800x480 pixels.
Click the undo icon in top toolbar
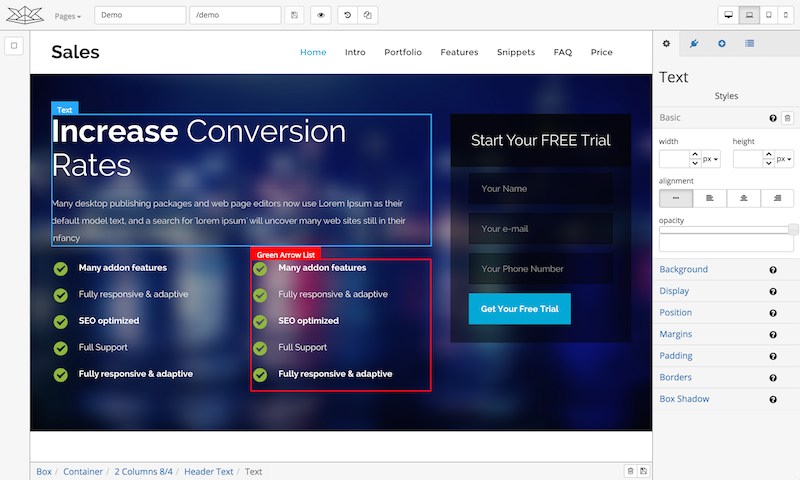[x=347, y=16]
